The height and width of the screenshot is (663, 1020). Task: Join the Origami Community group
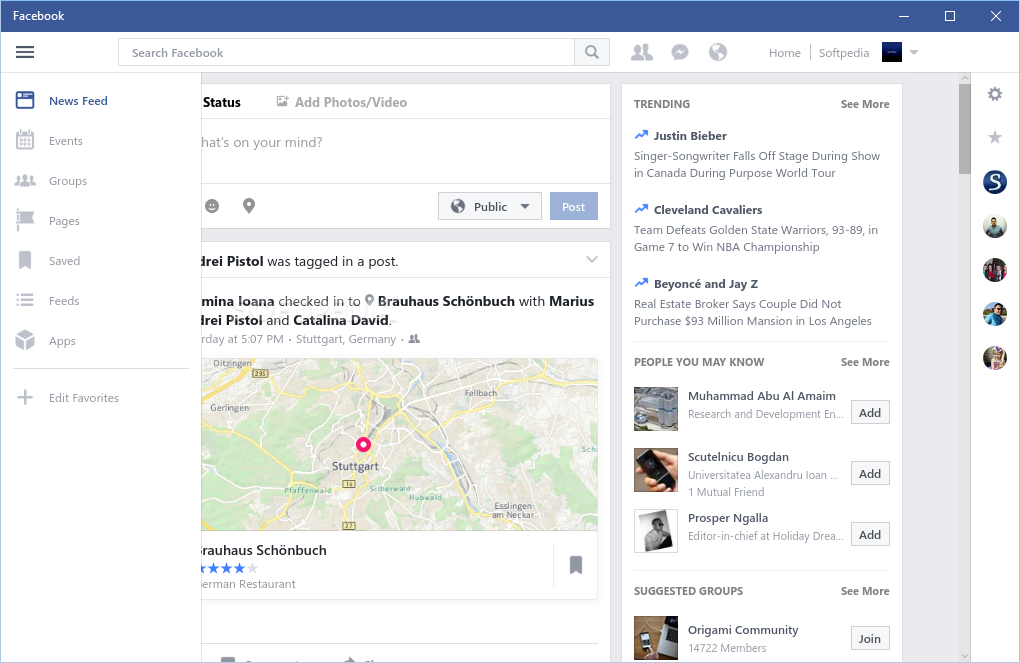(x=870, y=638)
